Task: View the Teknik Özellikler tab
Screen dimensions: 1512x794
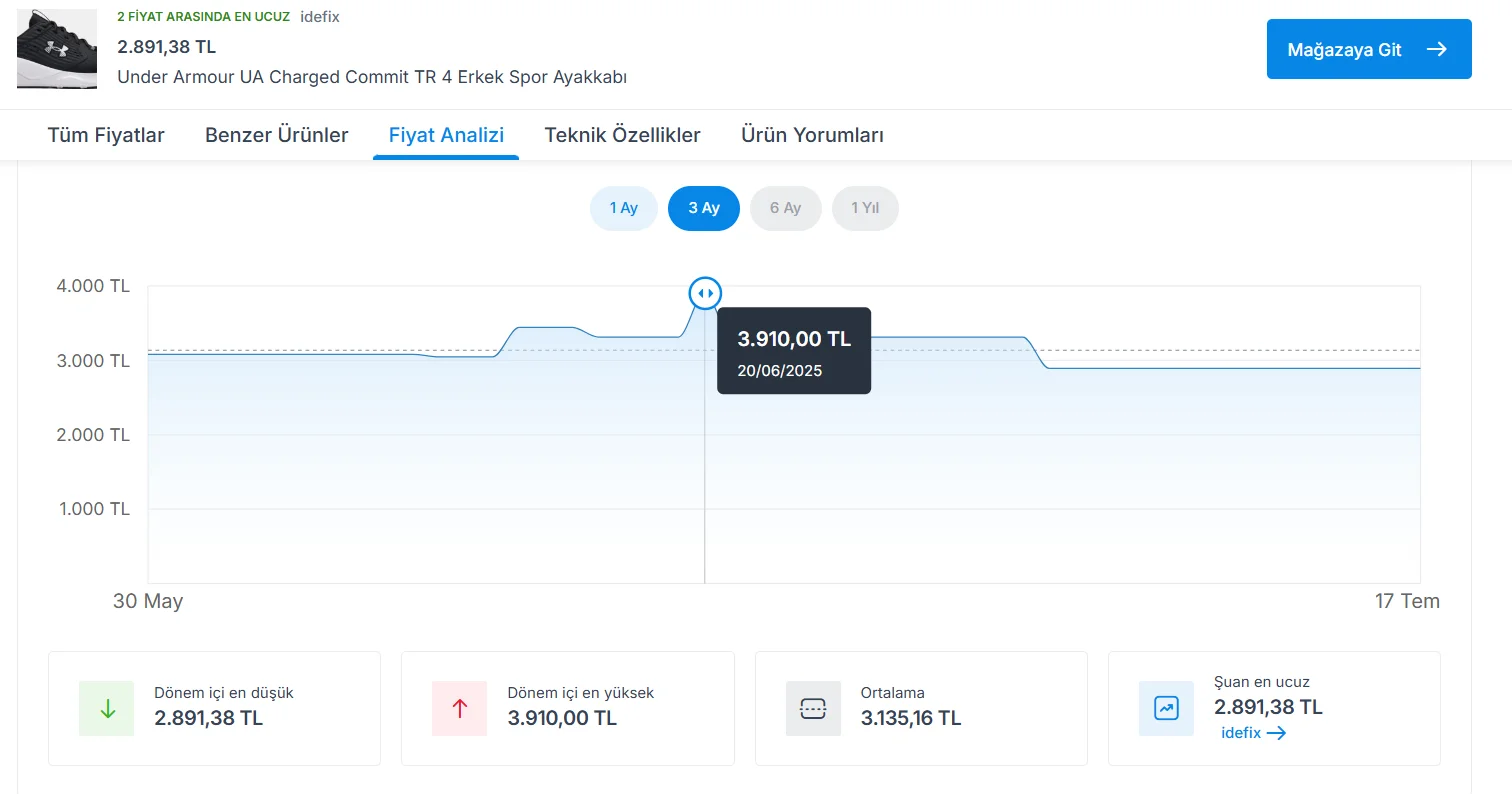Action: point(622,135)
